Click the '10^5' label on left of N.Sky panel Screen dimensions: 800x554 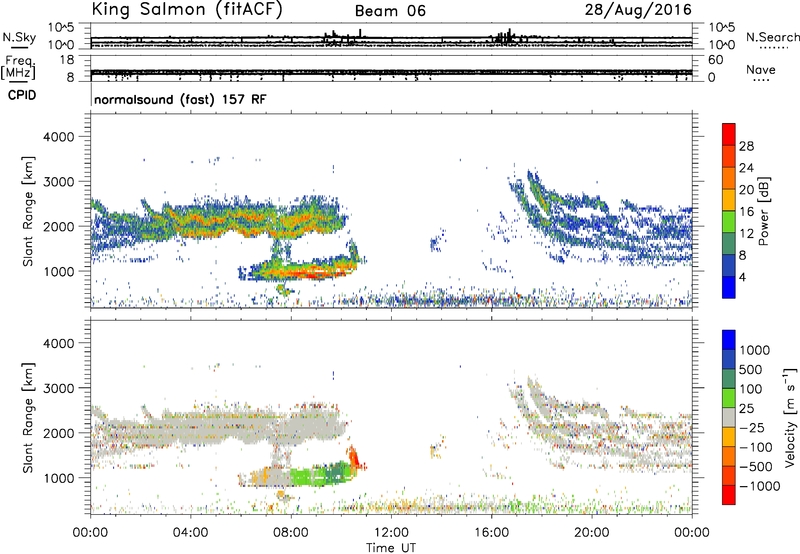coord(61,28)
